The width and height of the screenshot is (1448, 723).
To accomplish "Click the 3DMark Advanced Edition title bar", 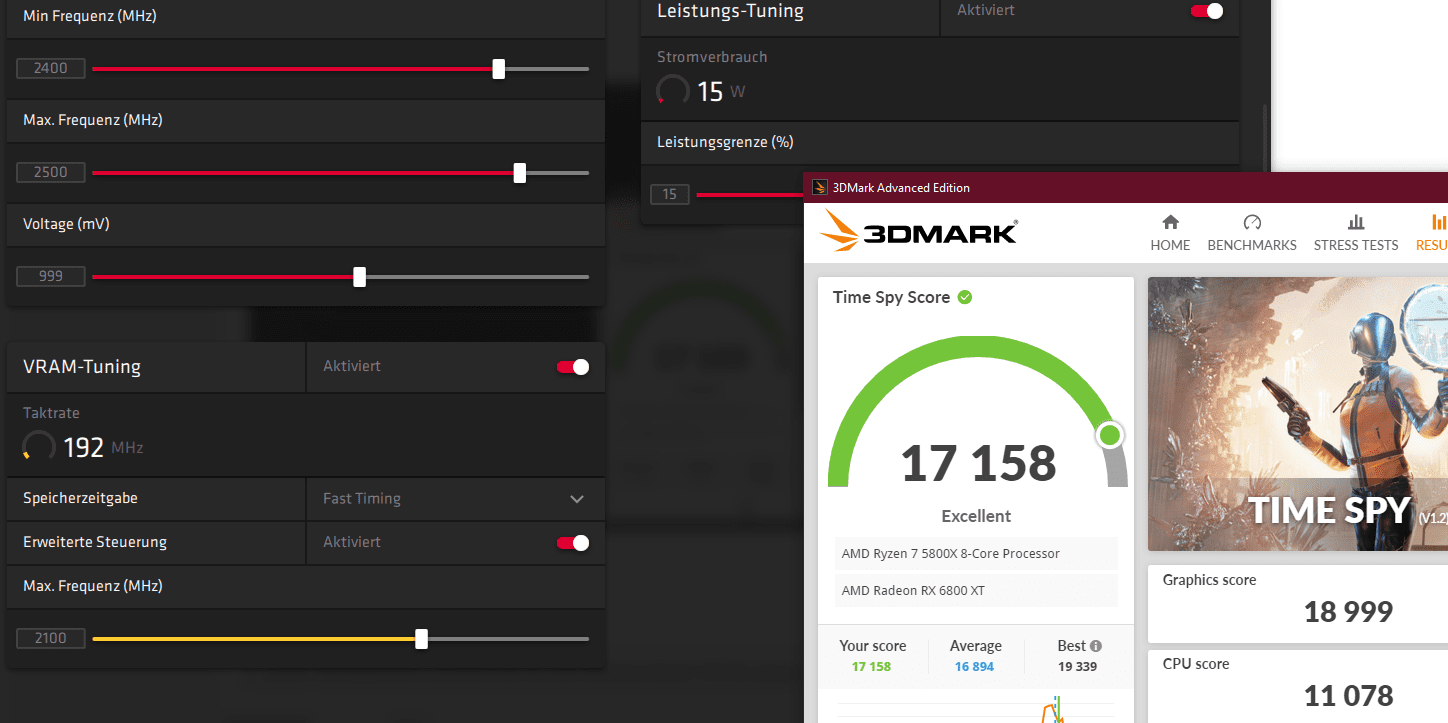I will (x=1126, y=187).
